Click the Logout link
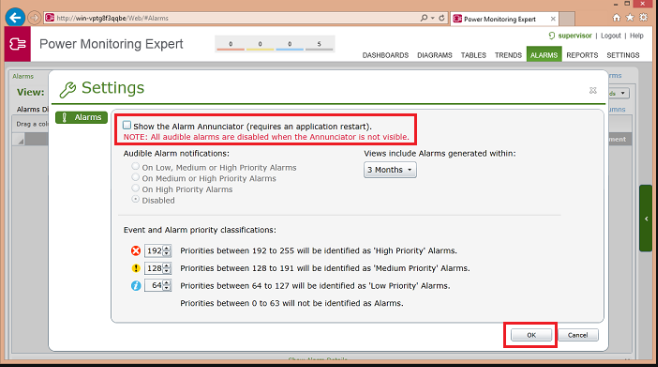Viewport: 658px width, 367px height. pos(611,36)
